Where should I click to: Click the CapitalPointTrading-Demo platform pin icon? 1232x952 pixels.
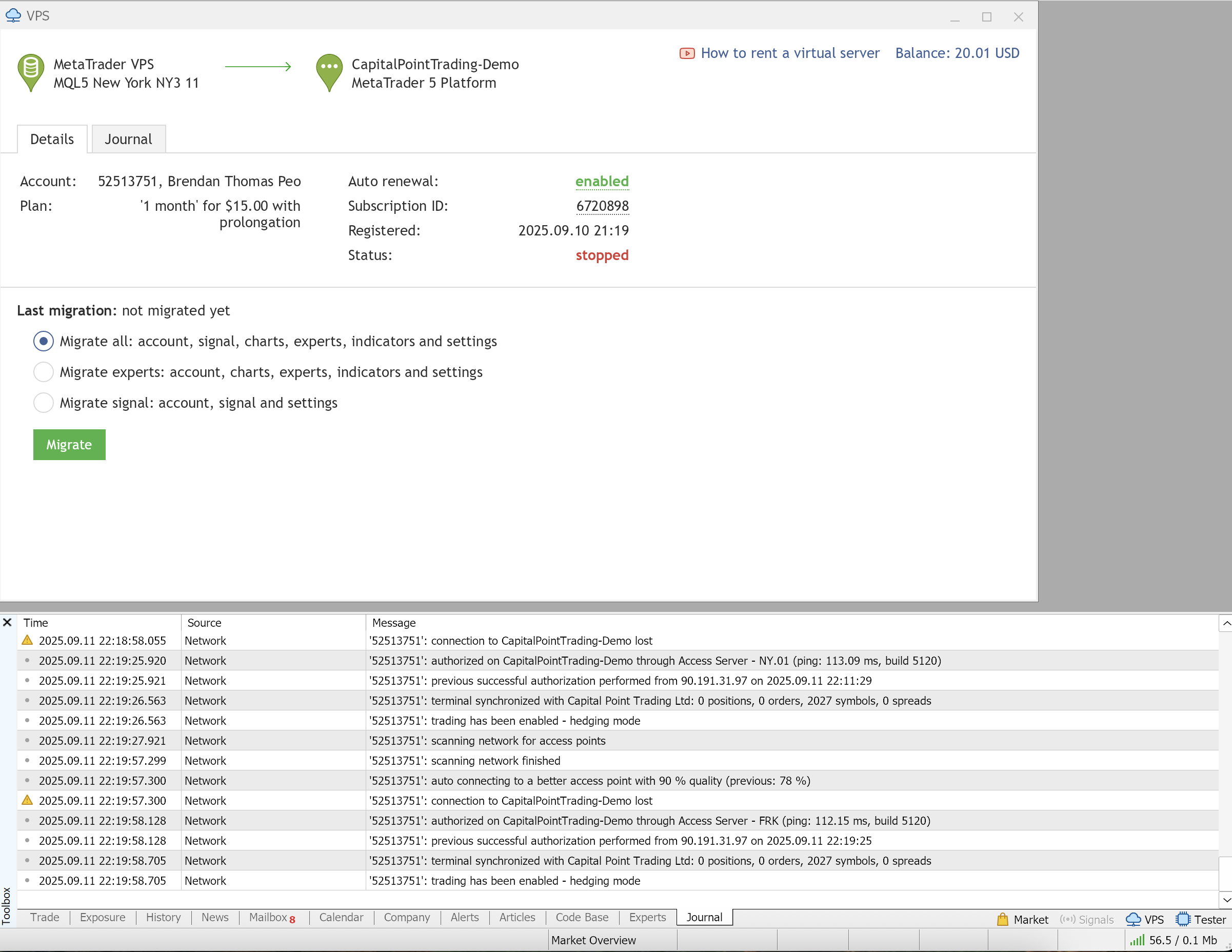point(329,73)
